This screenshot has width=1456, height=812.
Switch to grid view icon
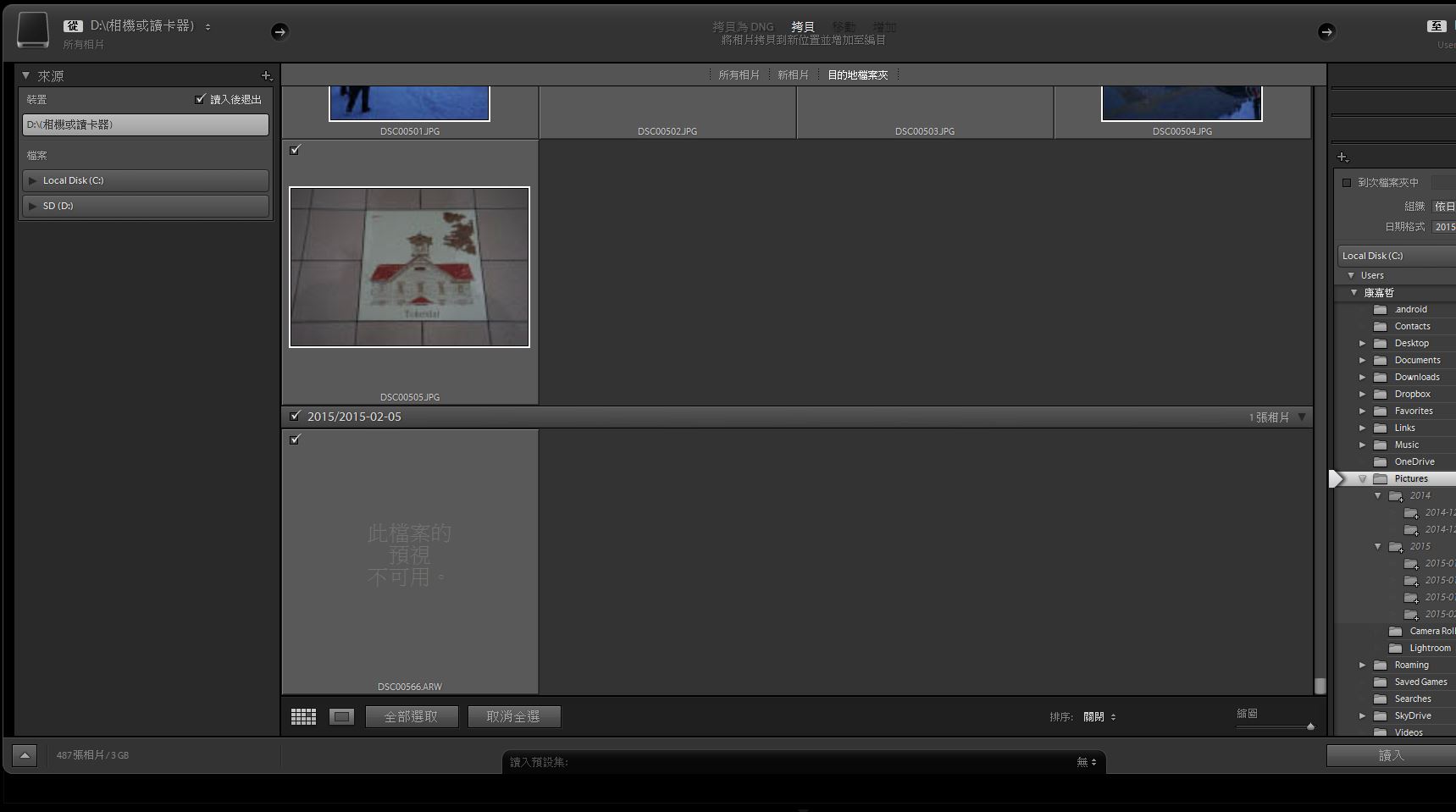click(303, 716)
